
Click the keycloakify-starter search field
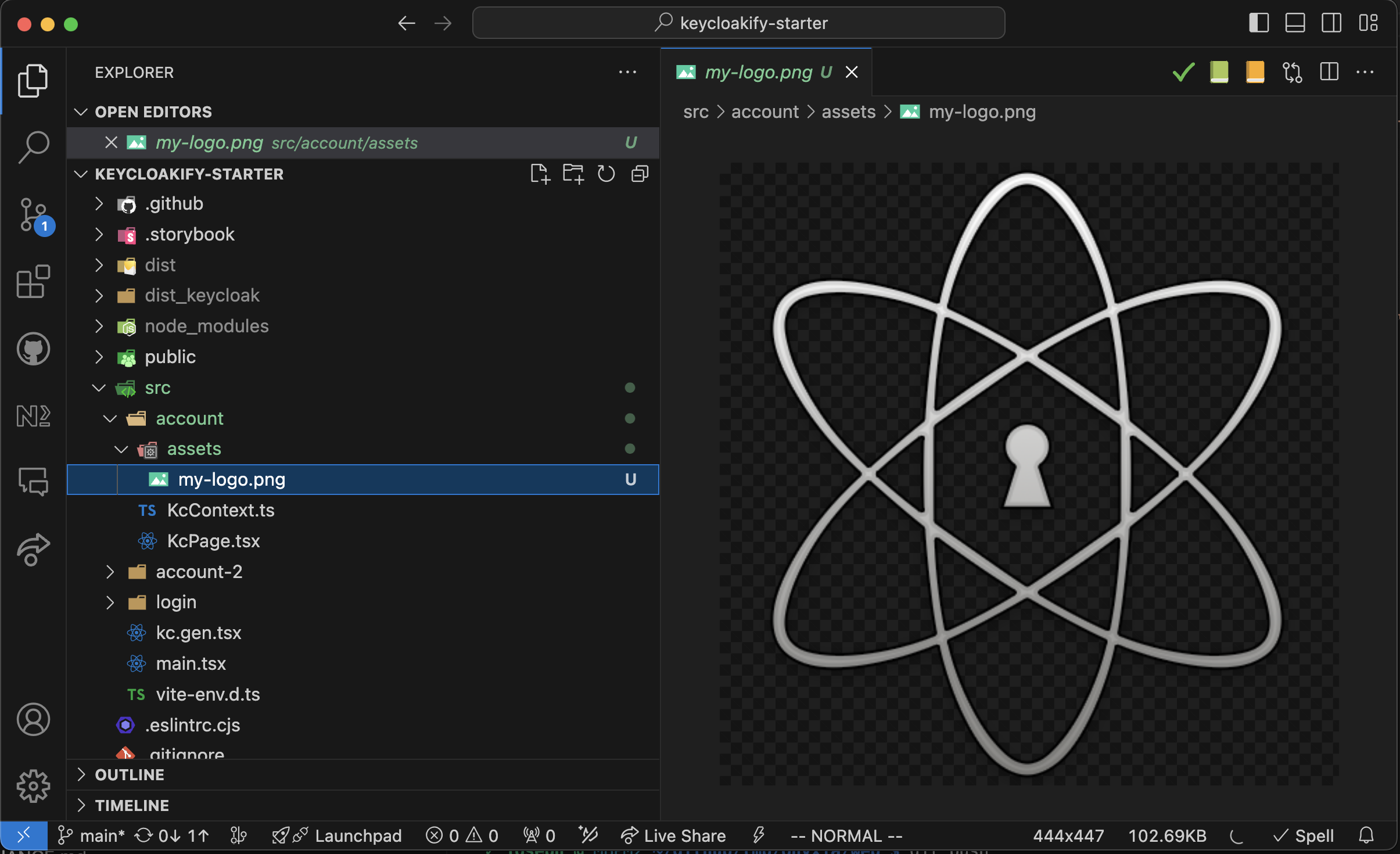[738, 23]
